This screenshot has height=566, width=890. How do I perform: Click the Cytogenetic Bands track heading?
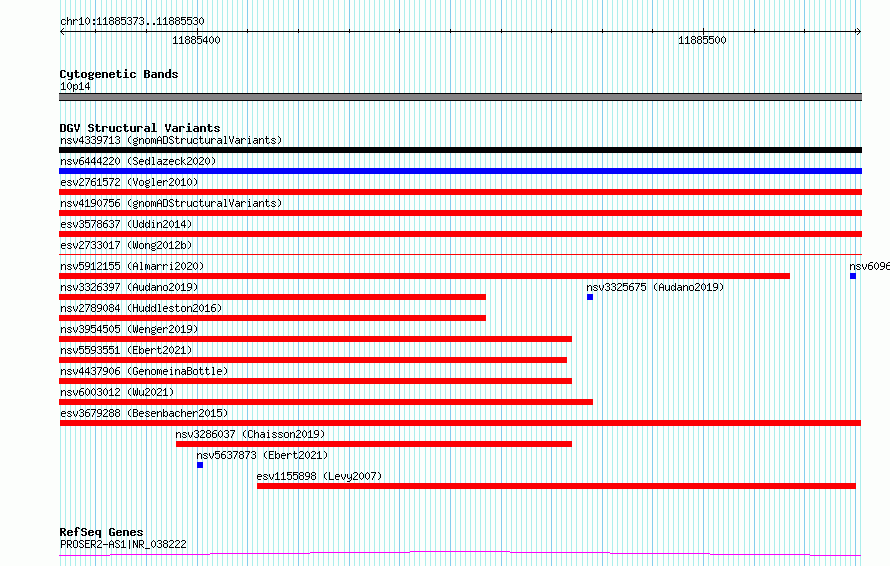(119, 74)
